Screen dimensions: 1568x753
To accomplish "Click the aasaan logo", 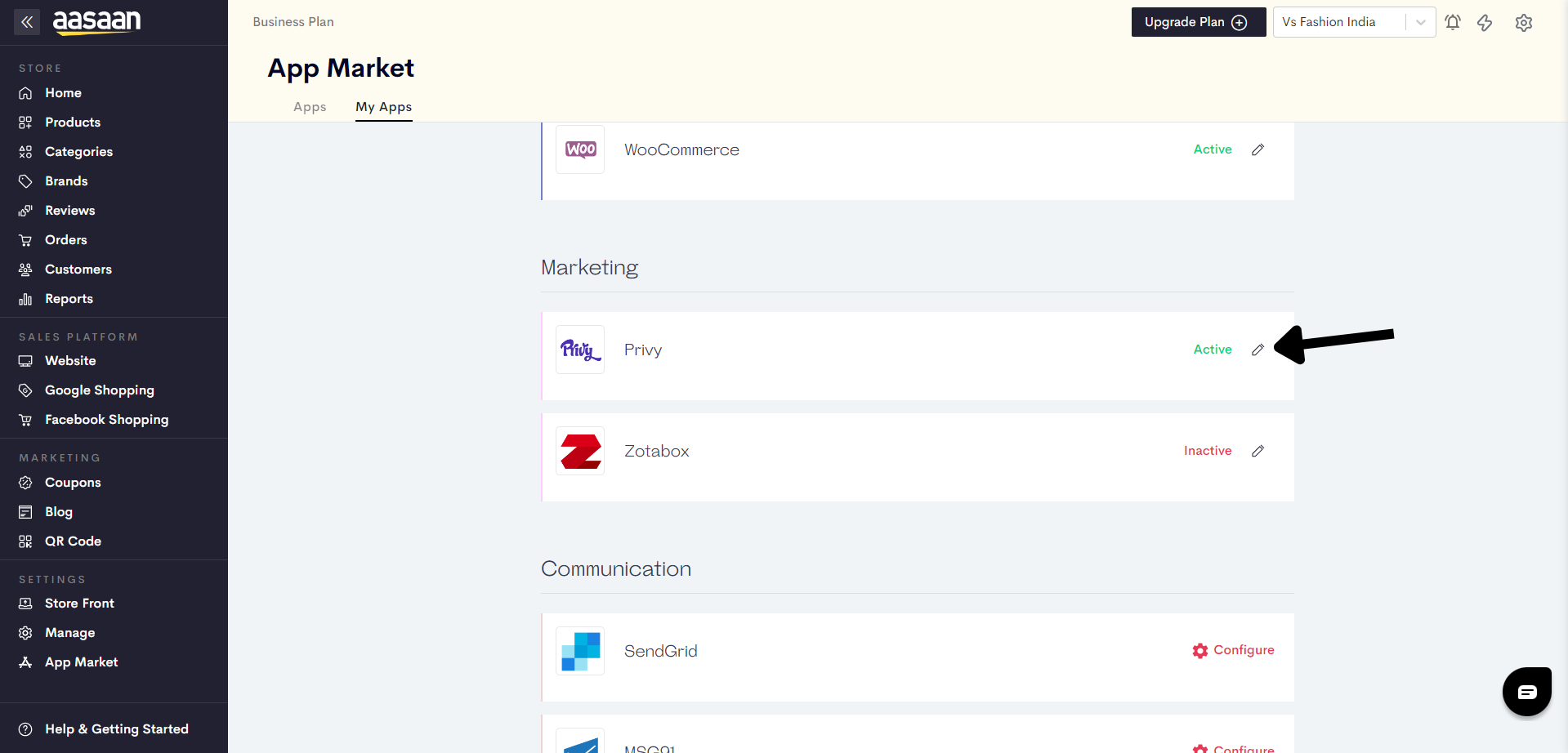I will (x=96, y=22).
